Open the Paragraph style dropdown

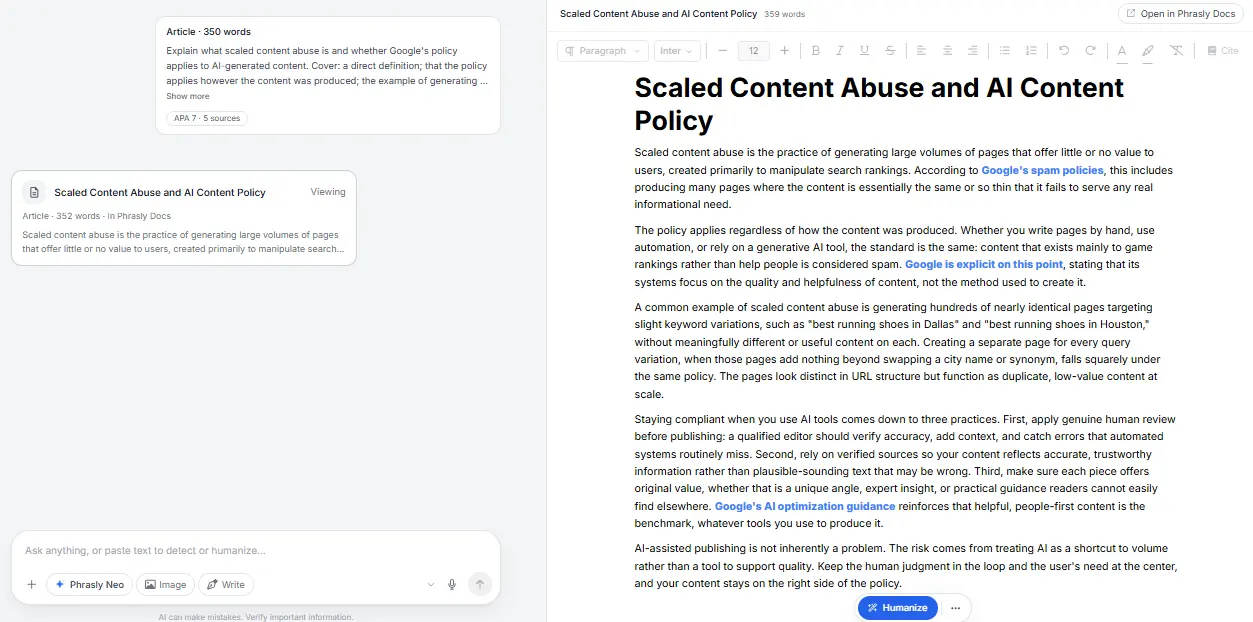tap(602, 51)
